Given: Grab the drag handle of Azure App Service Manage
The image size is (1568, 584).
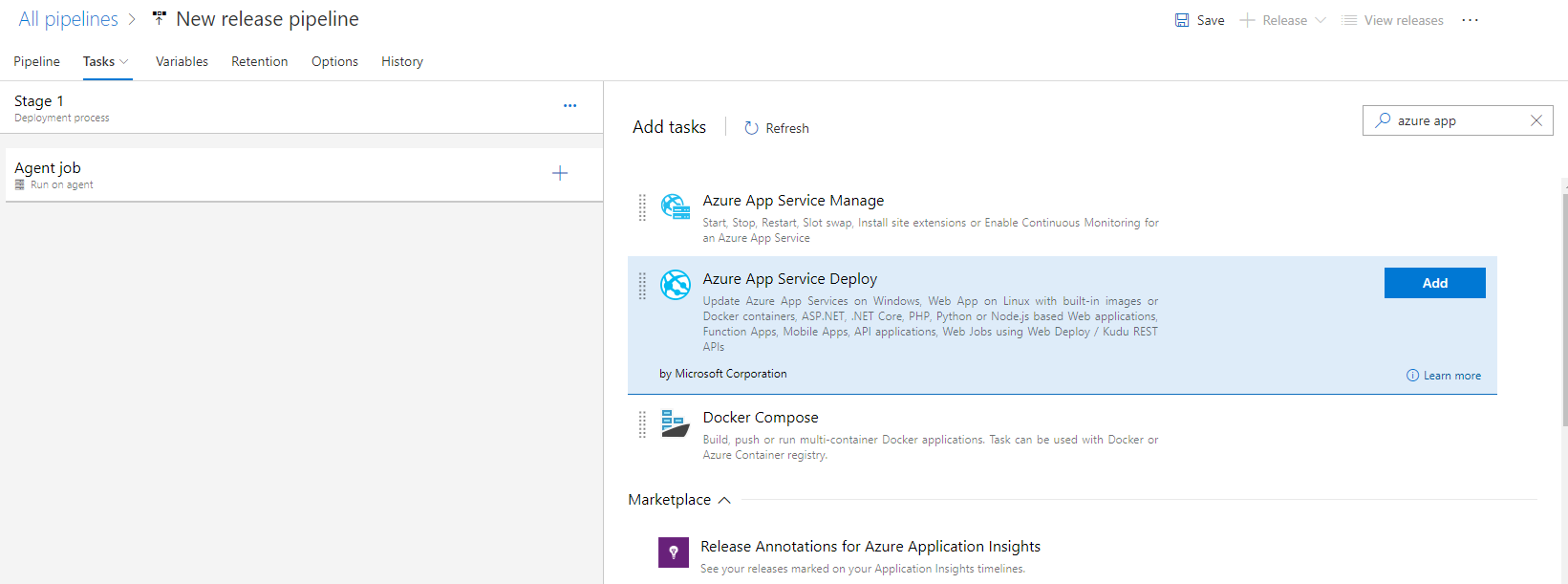Looking at the screenshot, I should click(642, 207).
